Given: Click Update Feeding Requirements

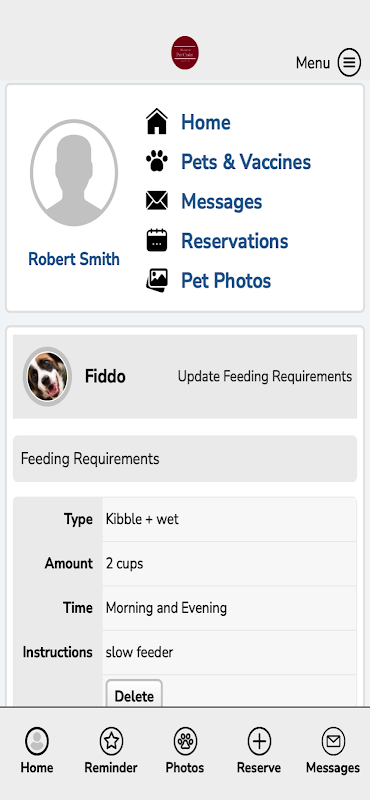Looking at the screenshot, I should click(x=265, y=377).
